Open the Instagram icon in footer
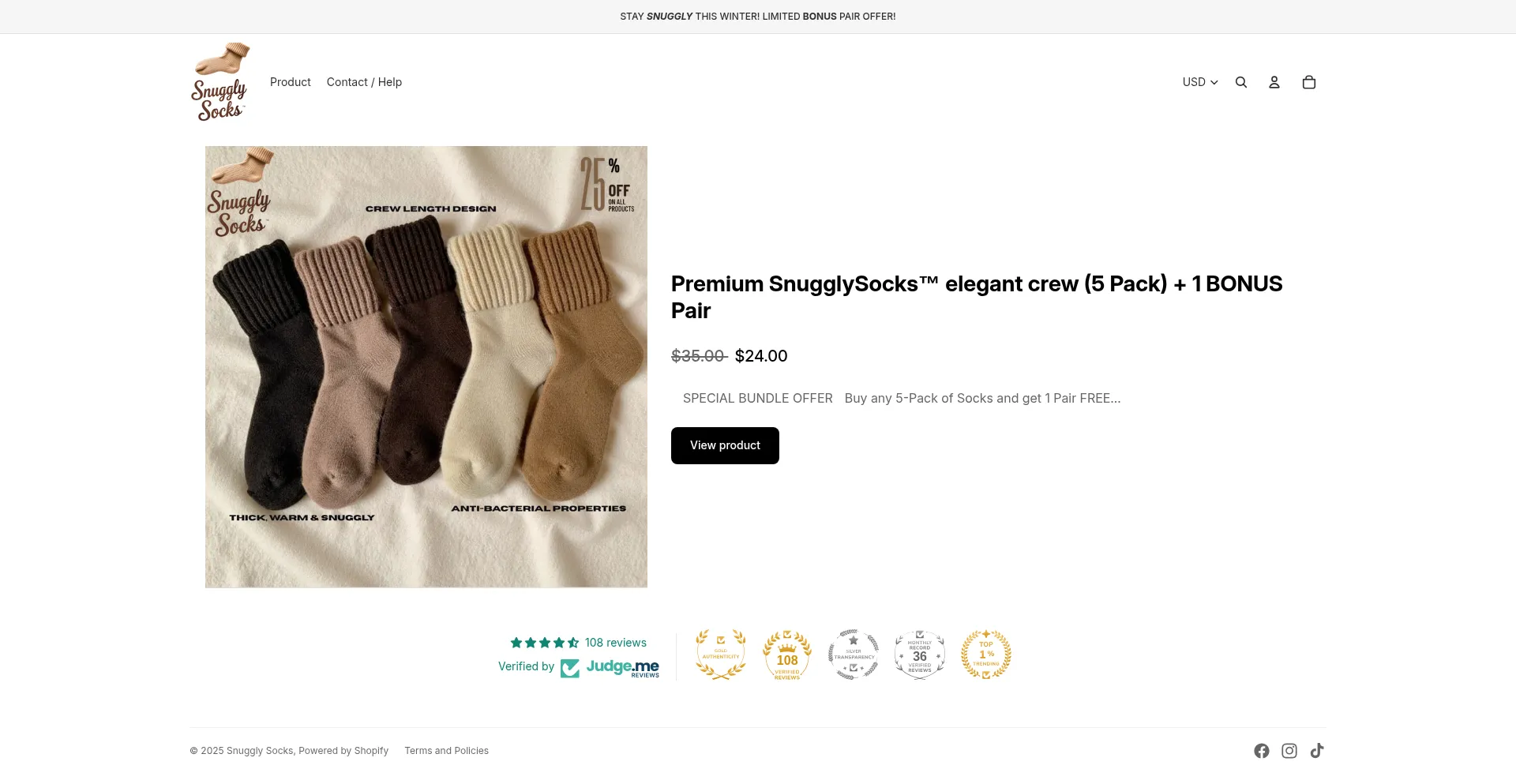 pyautogui.click(x=1289, y=750)
